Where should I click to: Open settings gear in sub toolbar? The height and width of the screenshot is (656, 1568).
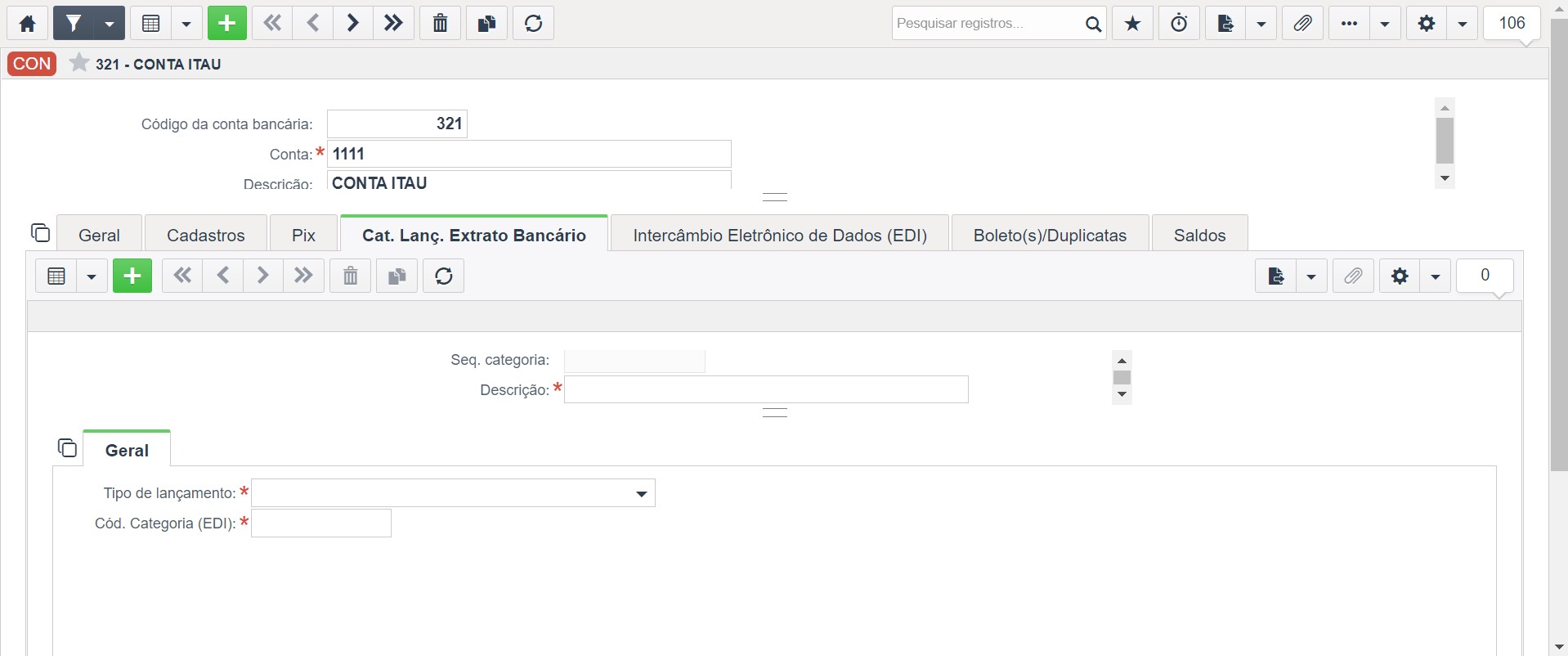1400,276
